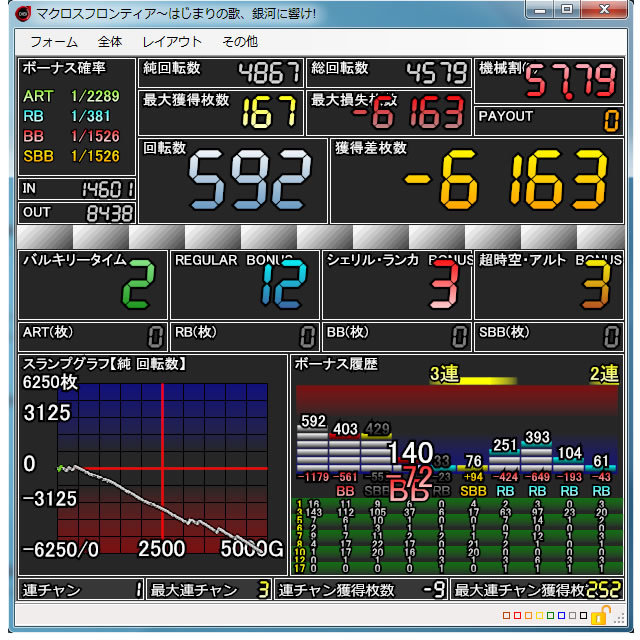The width and height of the screenshot is (640, 640).
Task: Click the REGULAR BONUS counter panel
Action: (x=244, y=284)
